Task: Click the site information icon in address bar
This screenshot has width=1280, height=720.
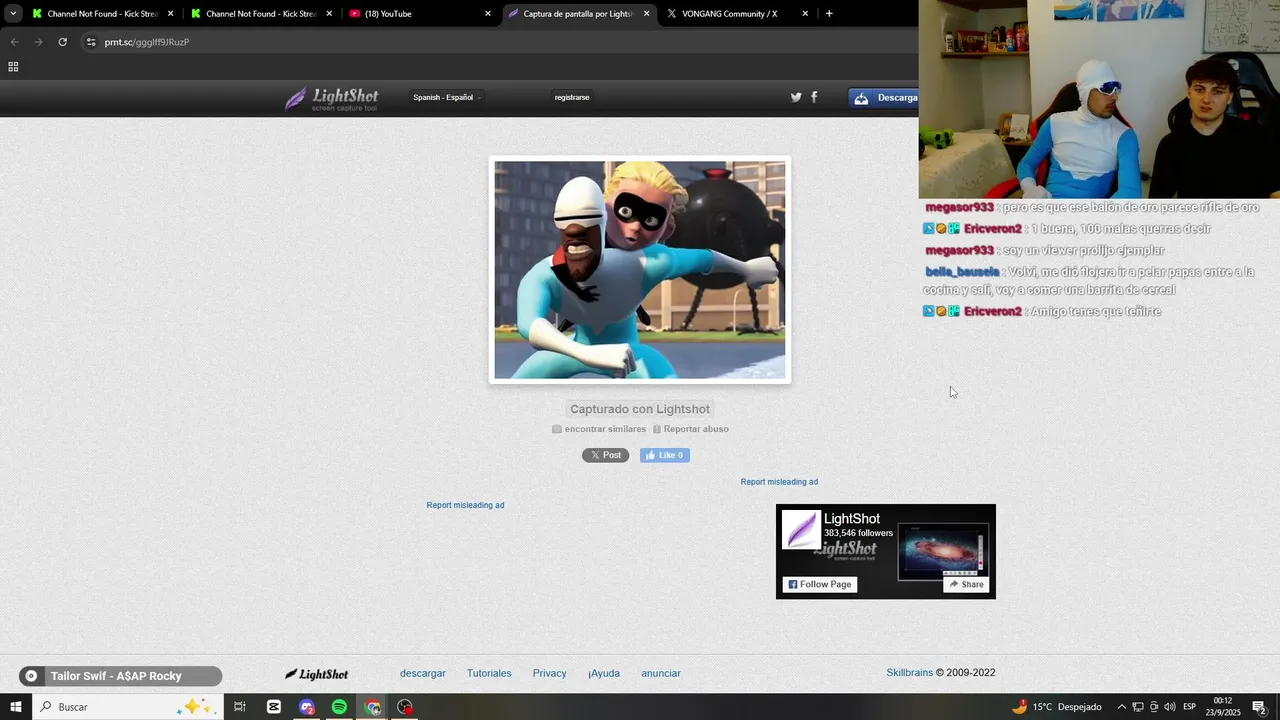Action: point(91,42)
